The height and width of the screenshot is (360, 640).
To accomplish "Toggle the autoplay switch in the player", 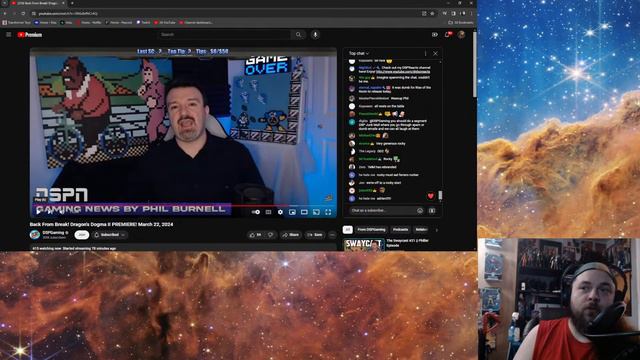I will point(256,212).
